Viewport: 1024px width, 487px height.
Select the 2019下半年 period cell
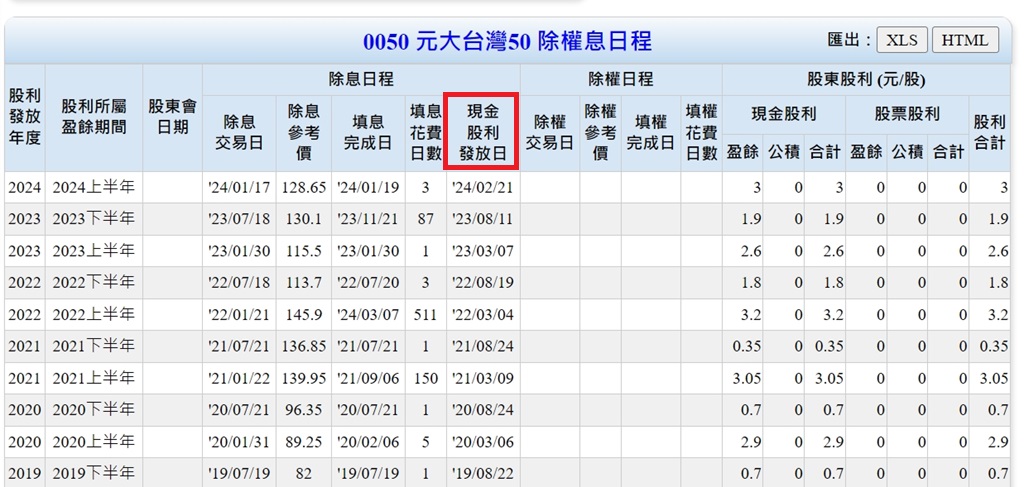94,473
